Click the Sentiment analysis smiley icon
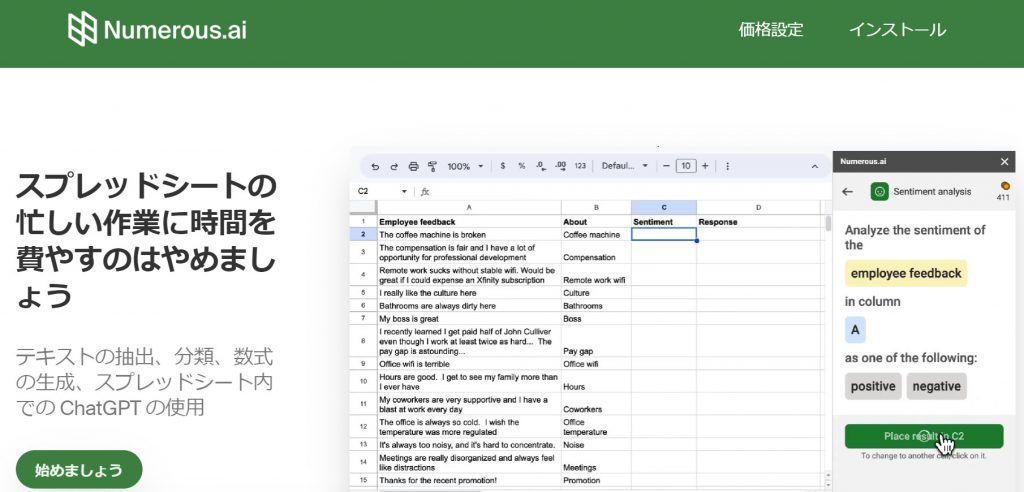The height and width of the screenshot is (492, 1024). [880, 191]
